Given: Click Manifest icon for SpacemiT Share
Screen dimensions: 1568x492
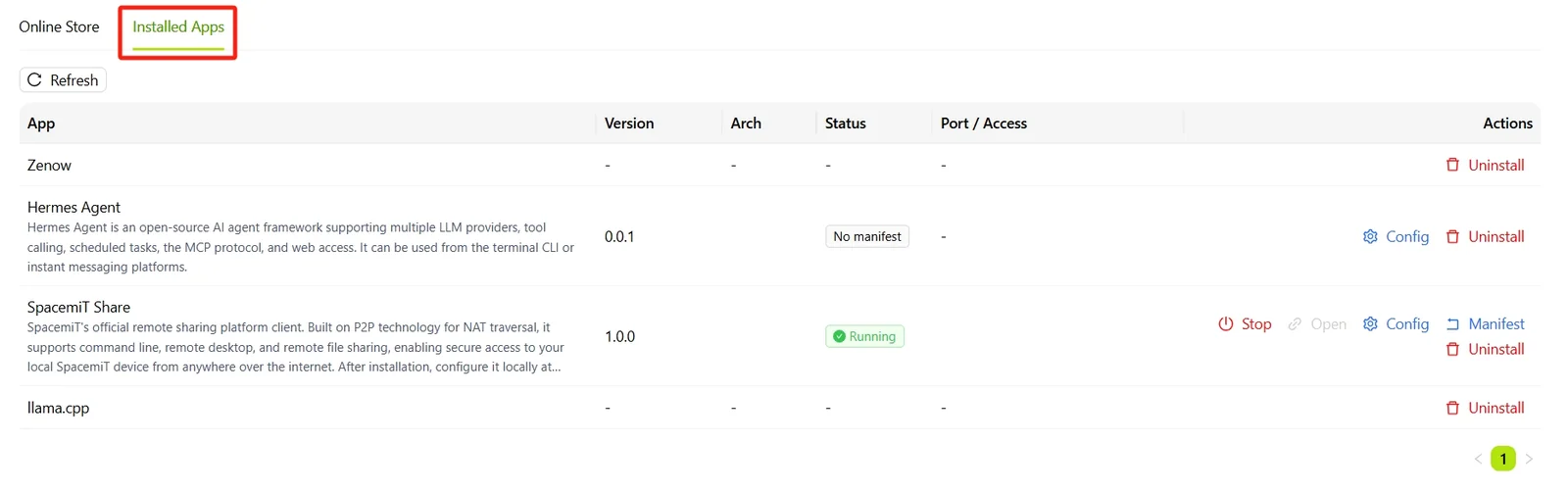Looking at the screenshot, I should point(1452,323).
